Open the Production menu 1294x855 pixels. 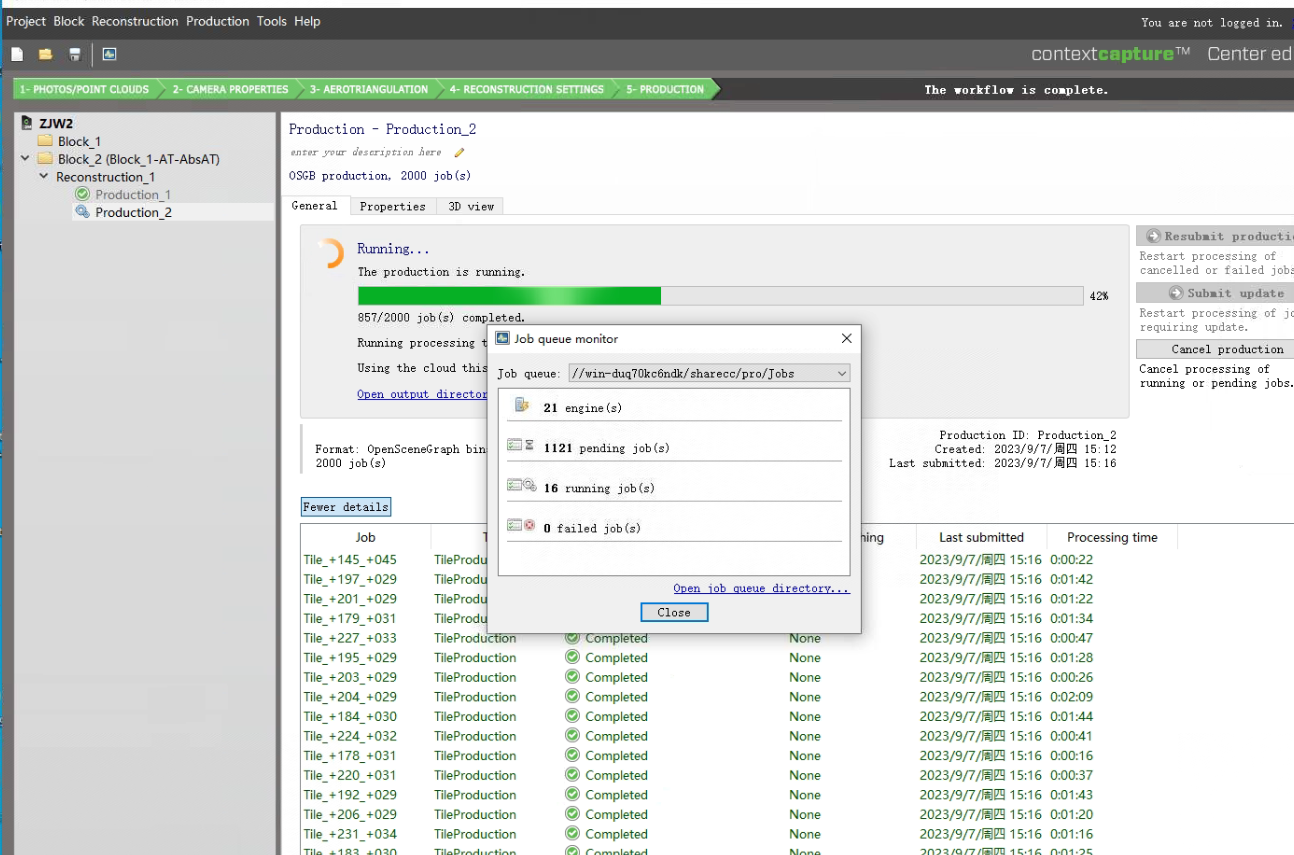coord(217,21)
